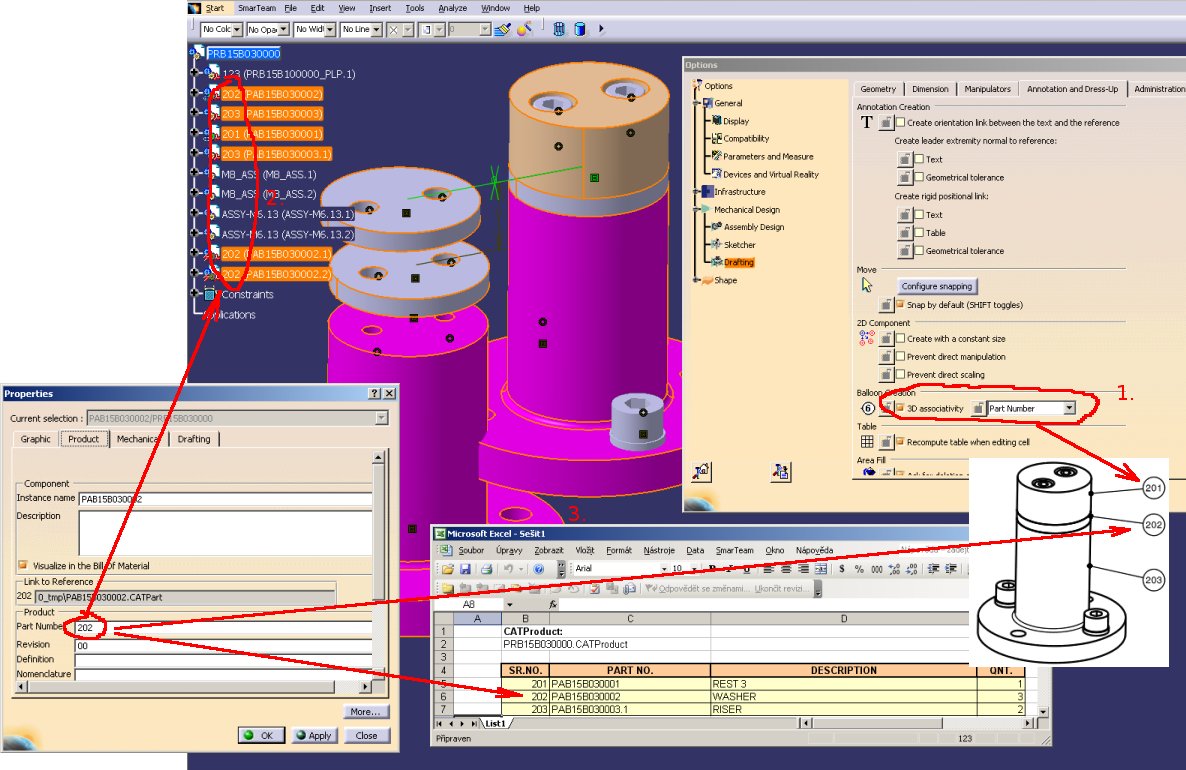1186x770 pixels.
Task: Click the graphic properties wizard icon
Action: coord(524,29)
